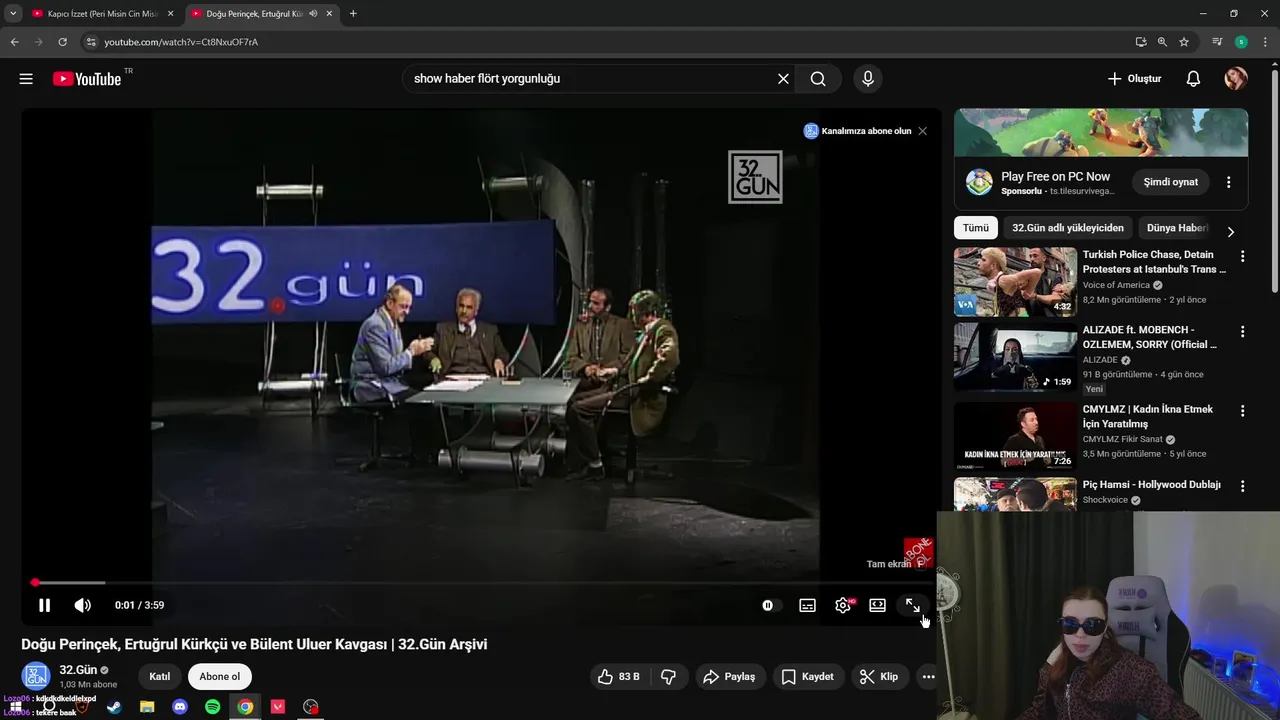Open the Turkish Police Chase video thumbnail

tap(1015, 282)
